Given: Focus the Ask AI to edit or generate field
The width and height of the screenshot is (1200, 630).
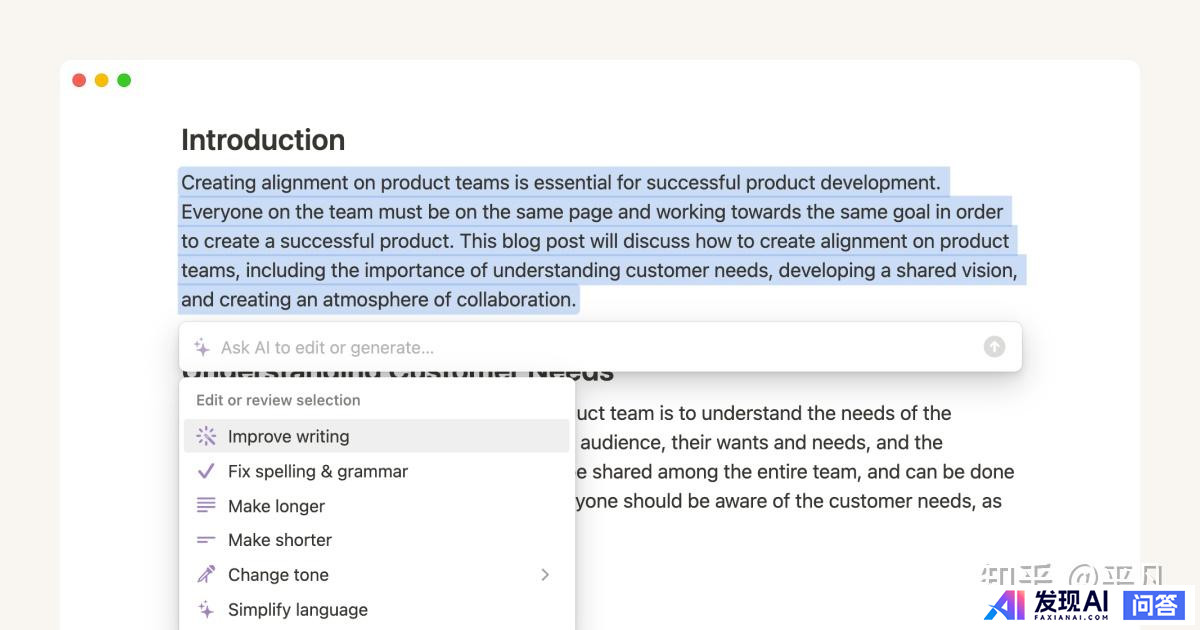Looking at the screenshot, I should click(590, 347).
